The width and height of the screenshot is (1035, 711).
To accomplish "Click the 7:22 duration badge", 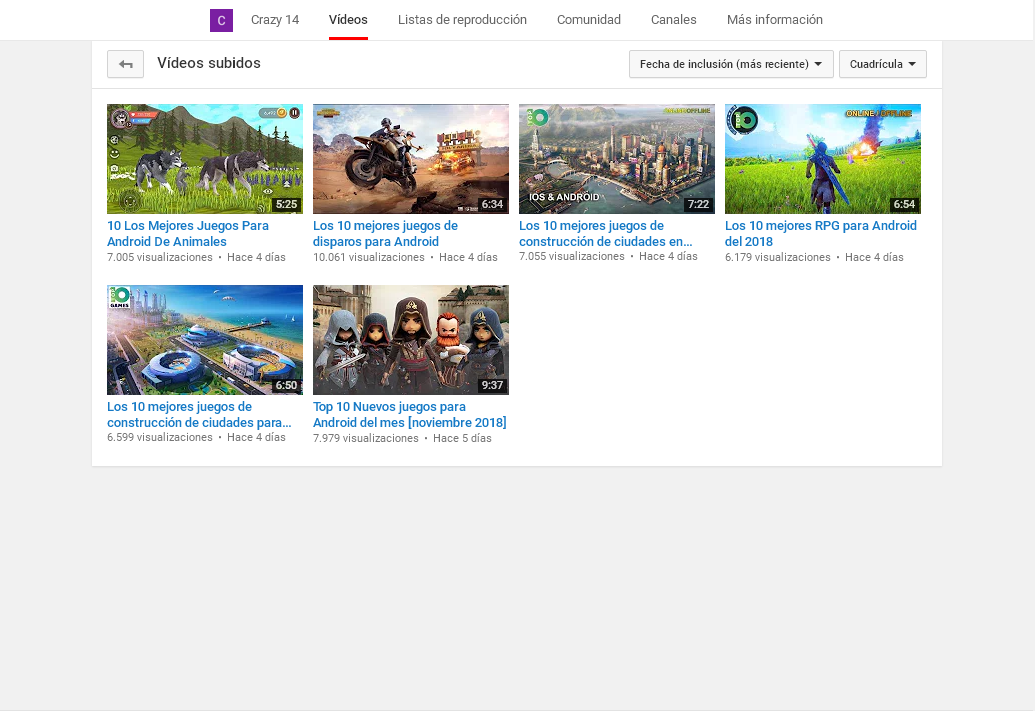I will pos(698,205).
